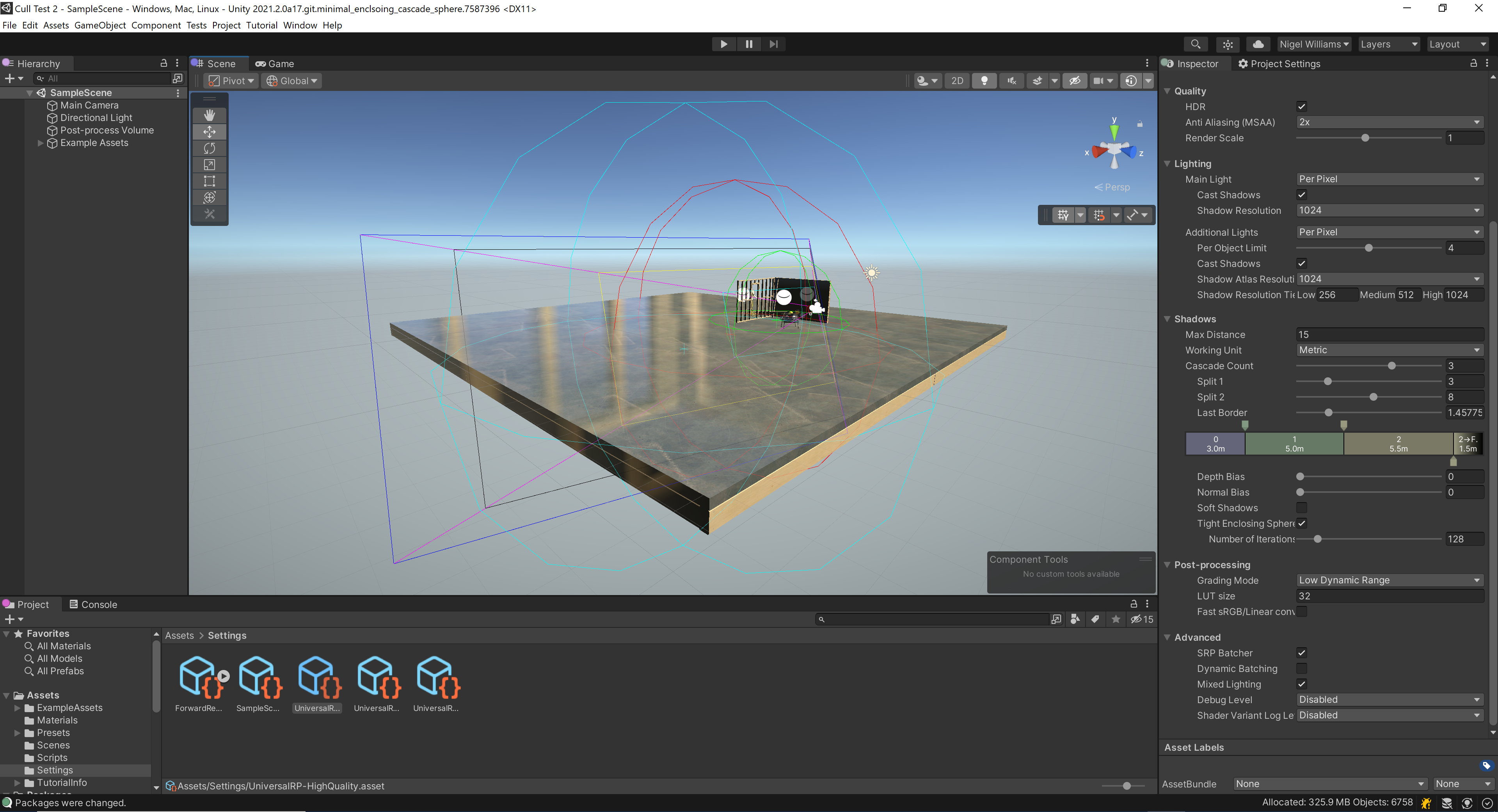Uncheck the HDR checkbox
Screen dimensions: 1498x812
click(x=1301, y=107)
